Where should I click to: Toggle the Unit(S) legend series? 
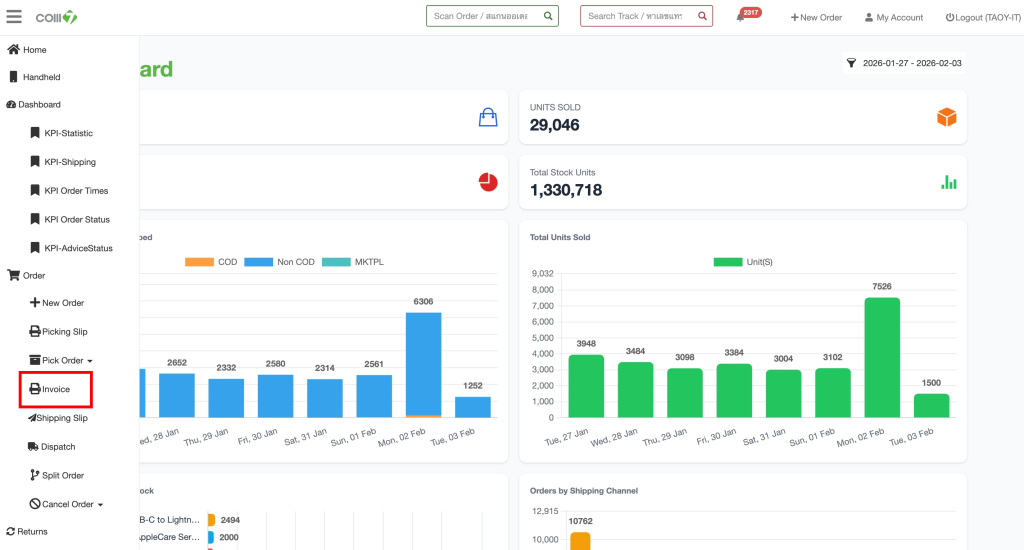pyautogui.click(x=742, y=262)
